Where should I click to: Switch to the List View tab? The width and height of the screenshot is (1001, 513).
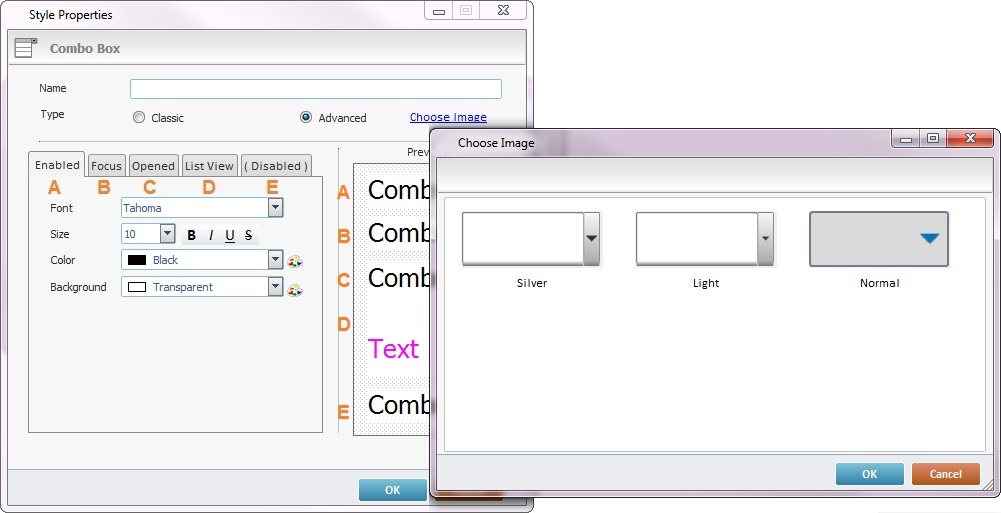click(209, 166)
